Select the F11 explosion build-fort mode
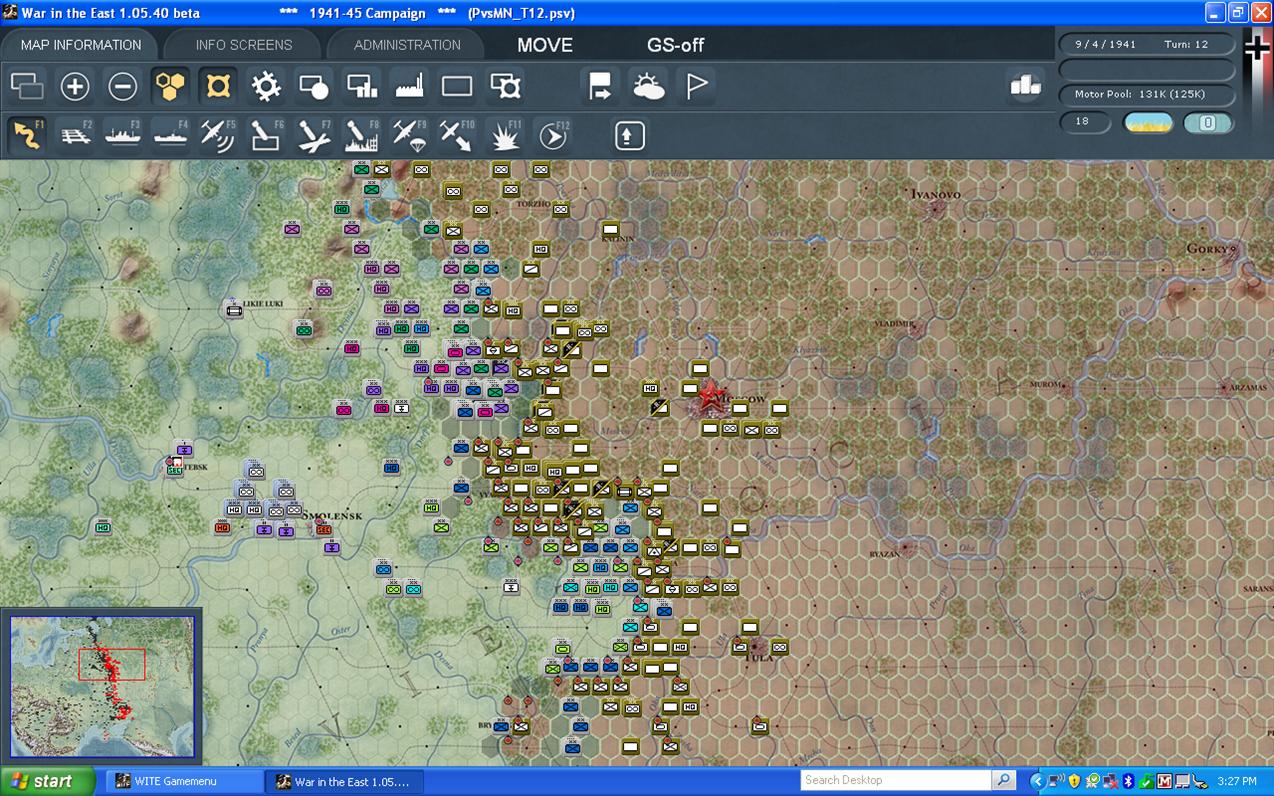Screen dimensions: 1274x796 (x=505, y=135)
